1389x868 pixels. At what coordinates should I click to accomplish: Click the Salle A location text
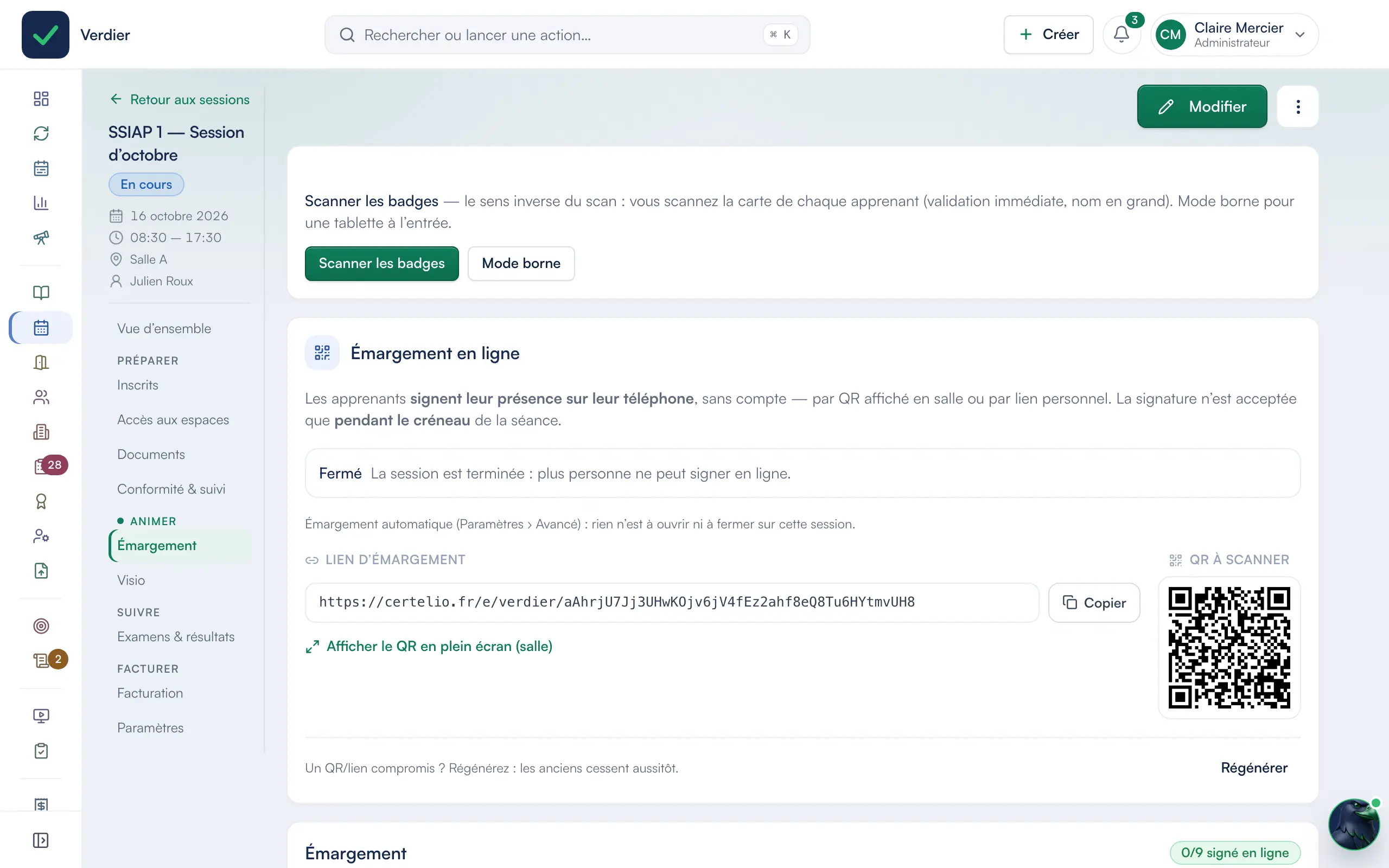coord(149,259)
